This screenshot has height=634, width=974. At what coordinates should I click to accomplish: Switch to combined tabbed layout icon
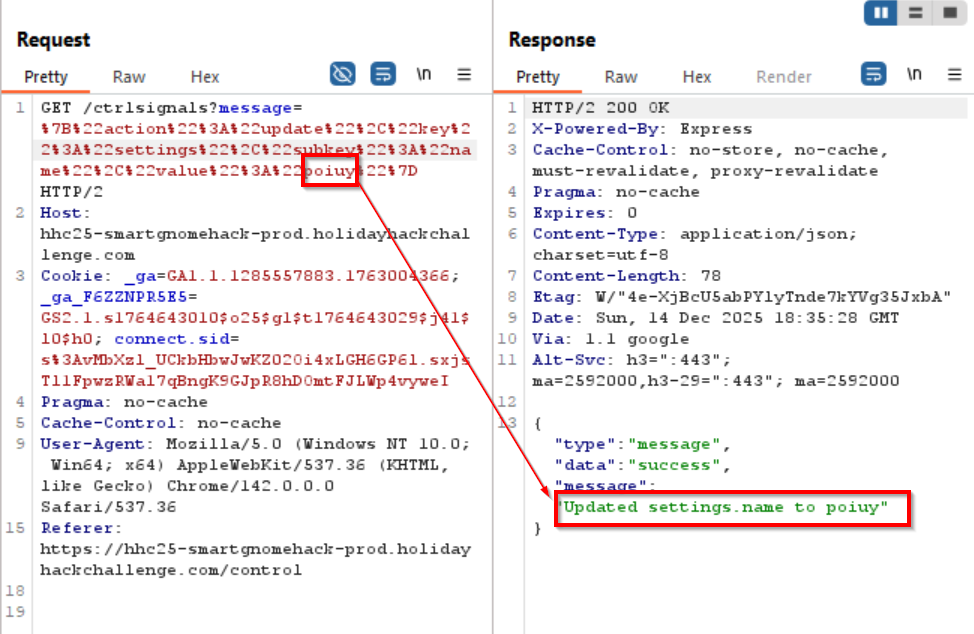[947, 13]
